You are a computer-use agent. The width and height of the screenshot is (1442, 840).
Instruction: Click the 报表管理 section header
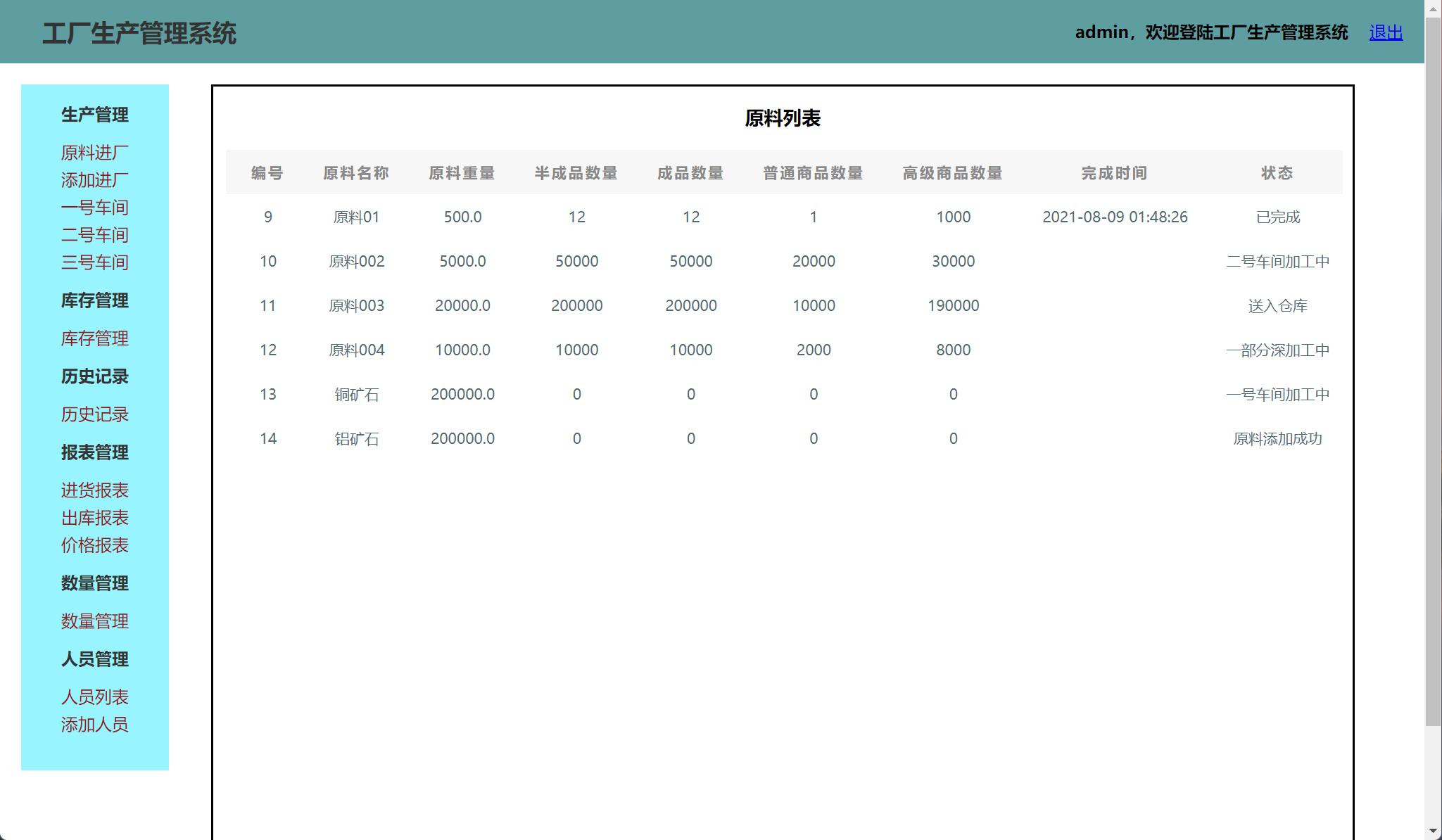click(94, 452)
